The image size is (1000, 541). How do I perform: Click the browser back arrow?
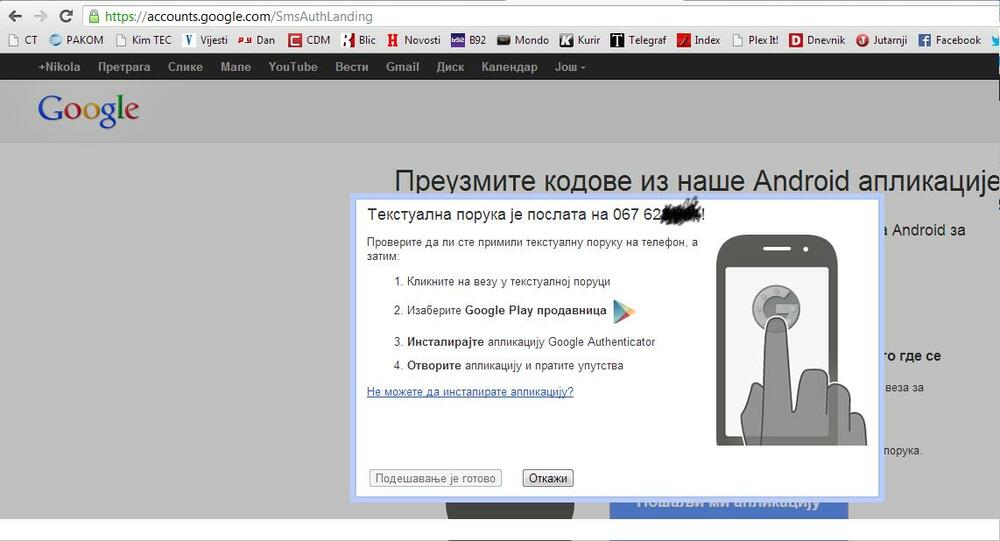click(x=15, y=16)
